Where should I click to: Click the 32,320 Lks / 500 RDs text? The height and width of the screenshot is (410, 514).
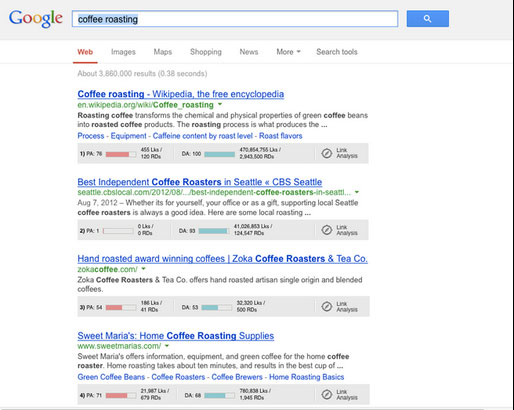coord(251,306)
